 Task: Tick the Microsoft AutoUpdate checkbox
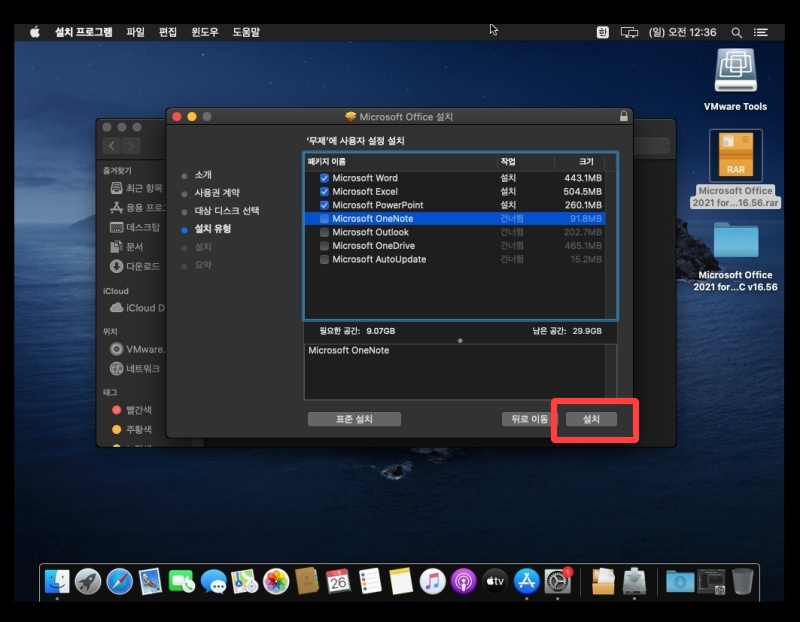pyautogui.click(x=324, y=259)
